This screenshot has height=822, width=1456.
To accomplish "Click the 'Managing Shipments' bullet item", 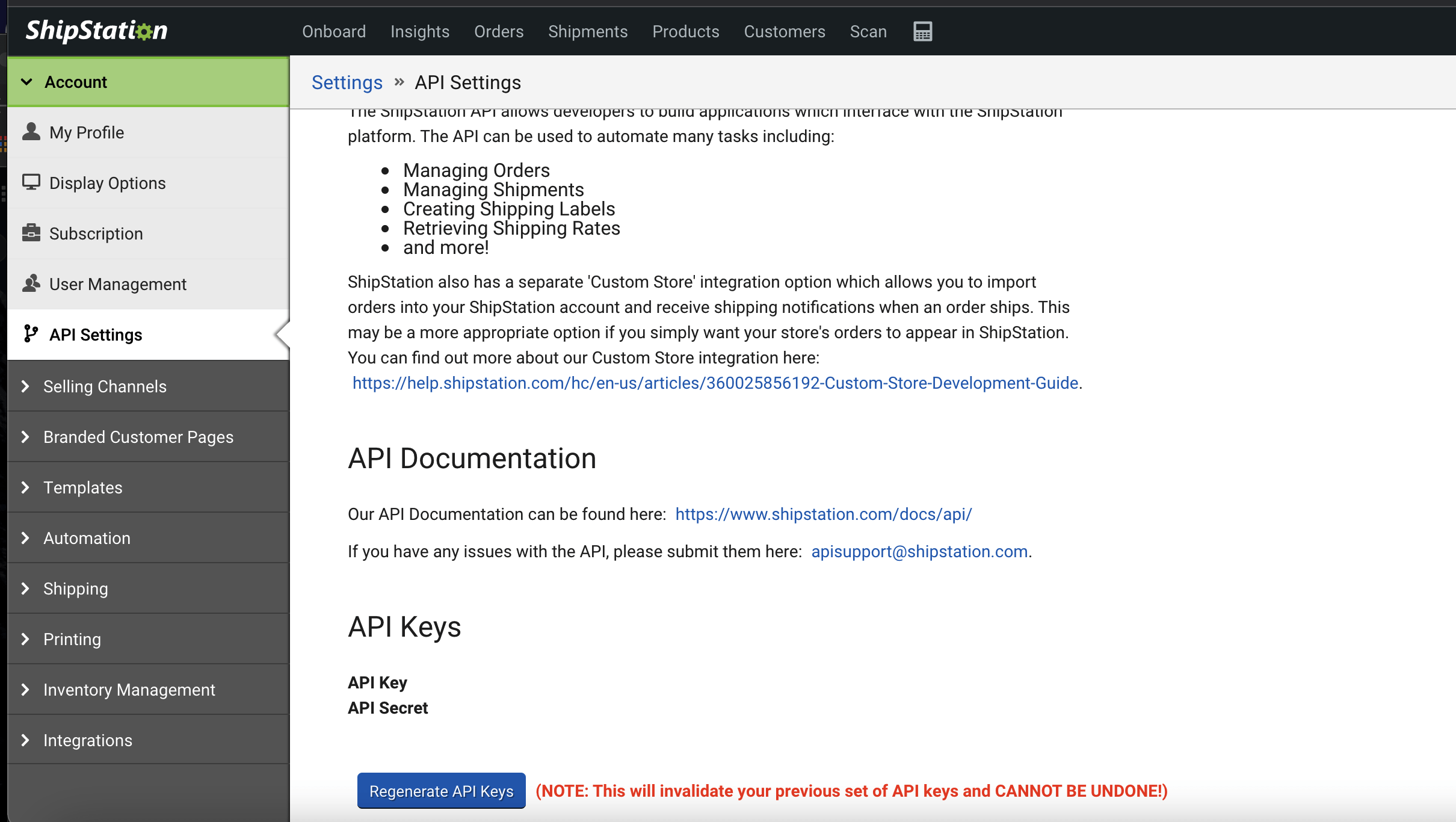I will [x=493, y=190].
